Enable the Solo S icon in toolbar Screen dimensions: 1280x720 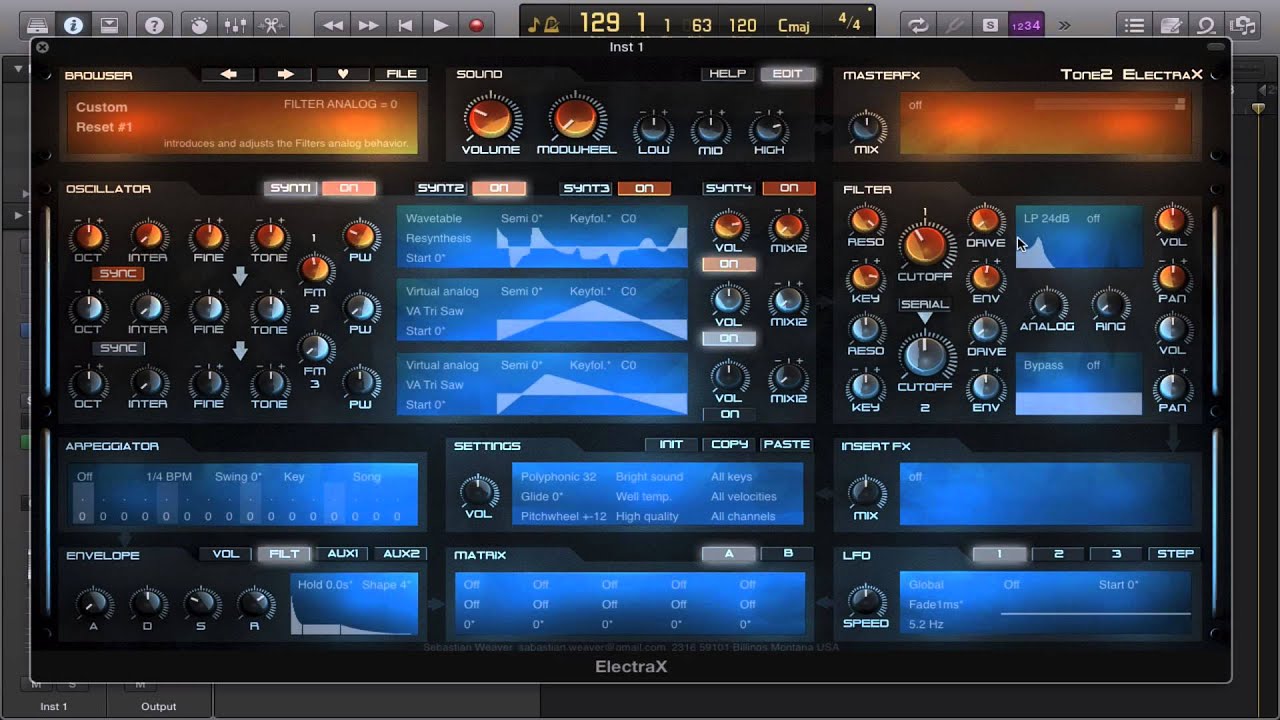click(989, 25)
